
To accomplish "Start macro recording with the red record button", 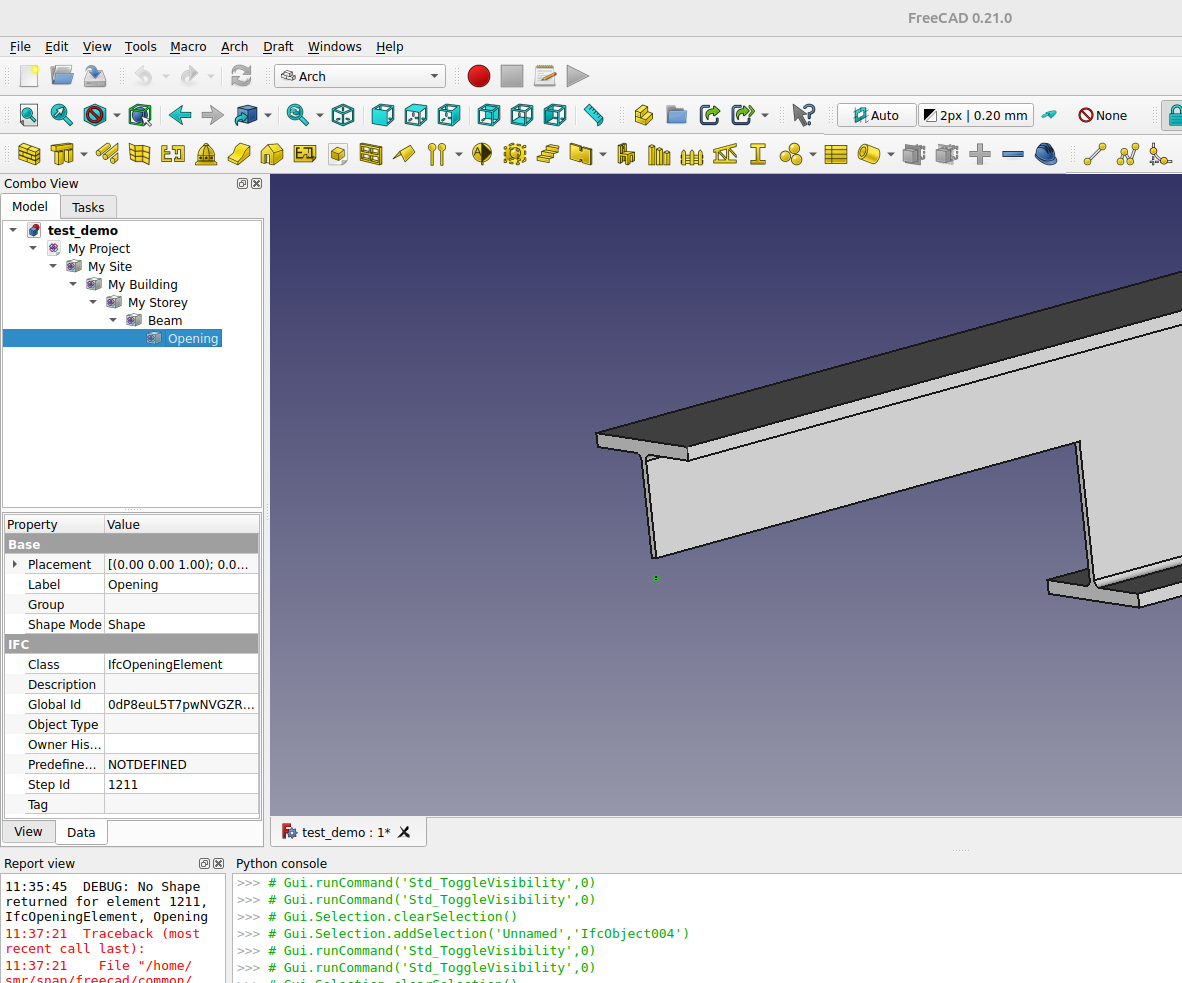I will pos(478,76).
